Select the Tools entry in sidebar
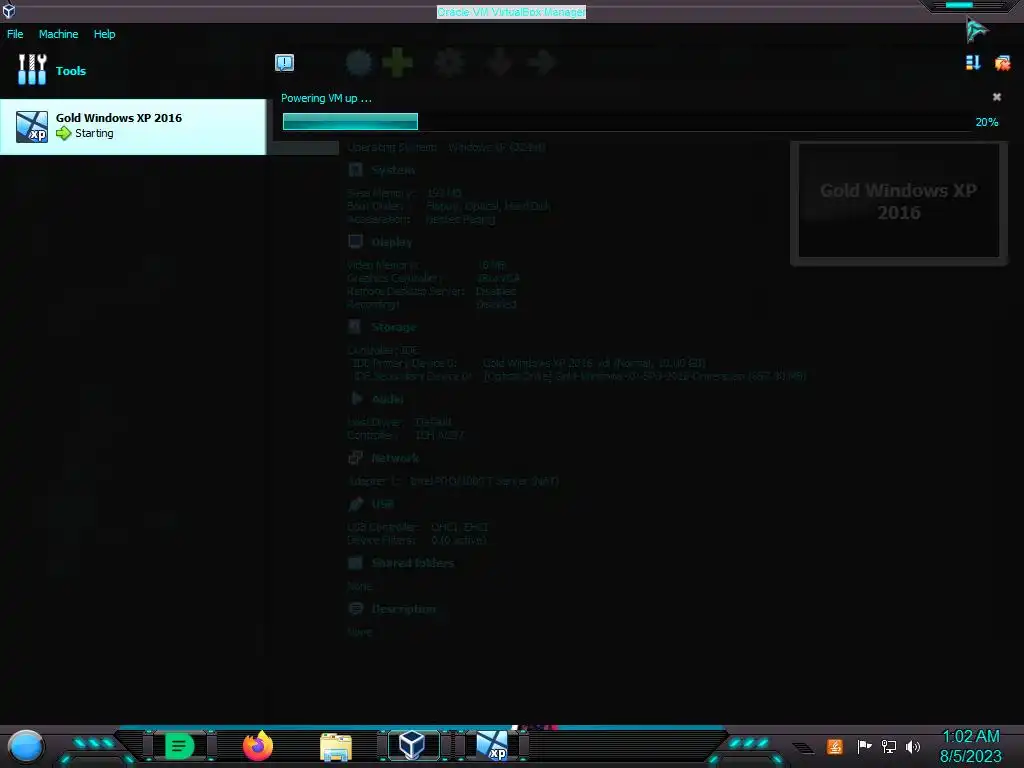This screenshot has width=1024, height=768. tap(133, 70)
